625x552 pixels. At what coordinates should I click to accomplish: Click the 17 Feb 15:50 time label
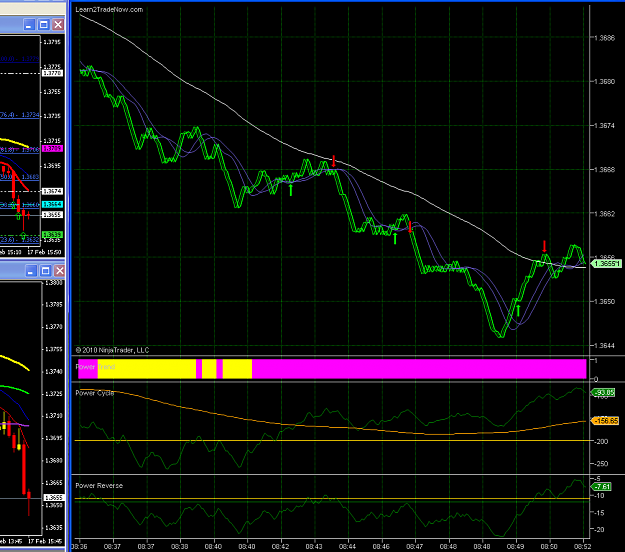(x=44, y=252)
